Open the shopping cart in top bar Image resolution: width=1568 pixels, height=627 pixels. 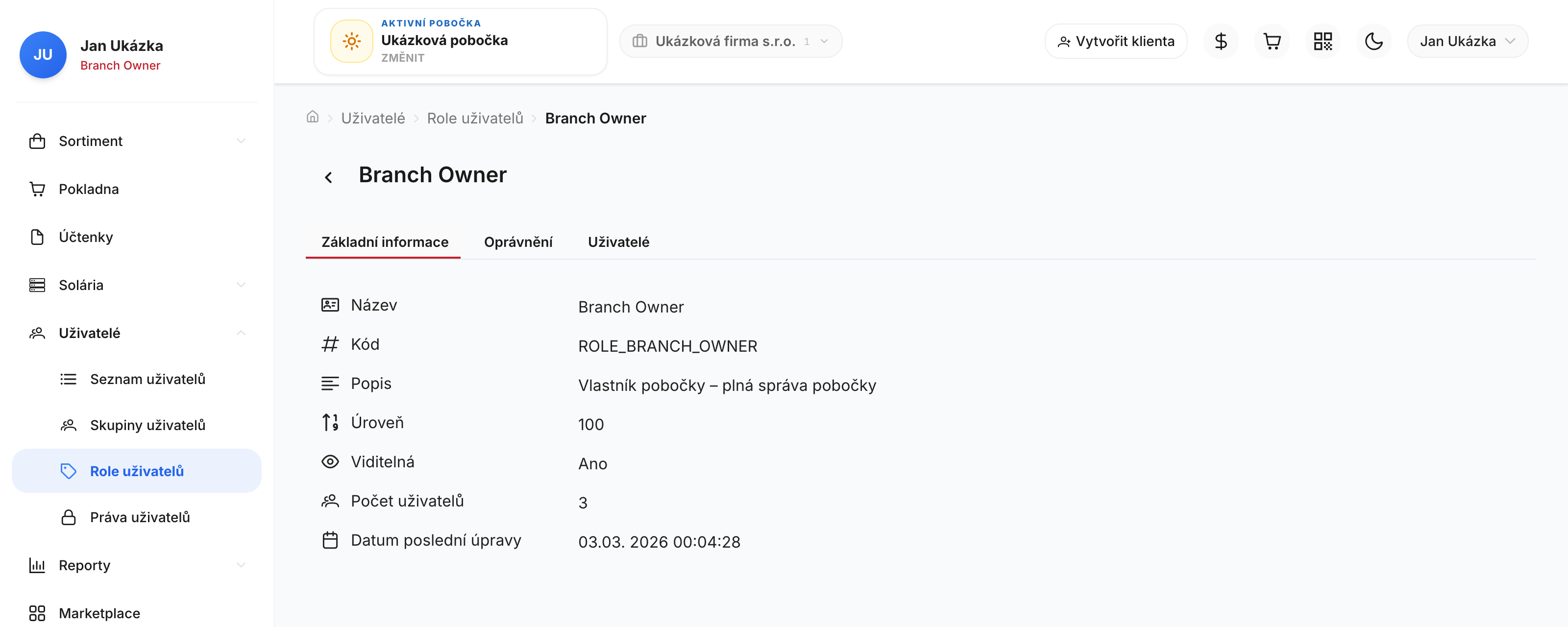[x=1272, y=42]
